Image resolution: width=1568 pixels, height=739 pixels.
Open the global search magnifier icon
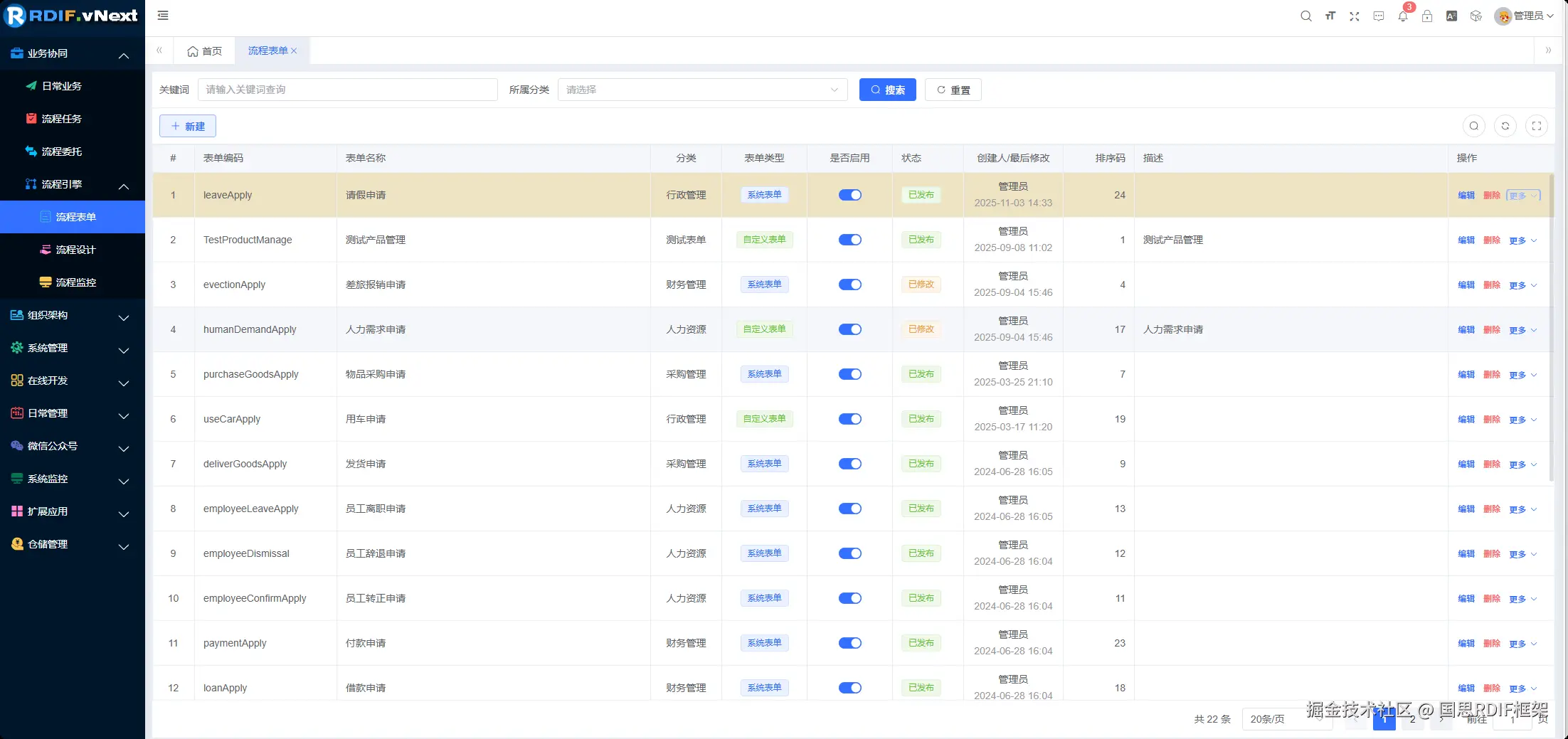coord(1305,16)
